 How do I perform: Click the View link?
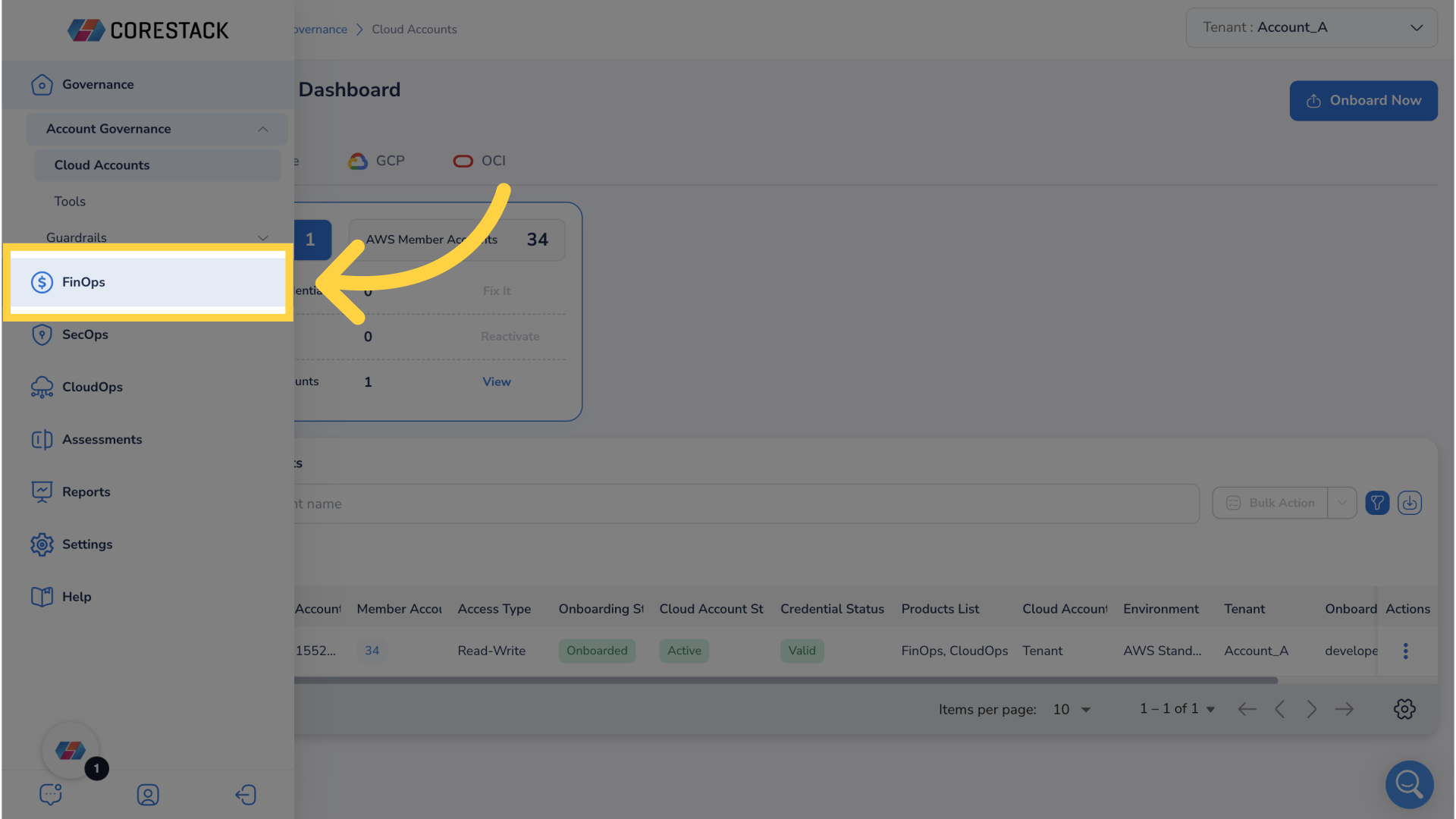point(497,381)
